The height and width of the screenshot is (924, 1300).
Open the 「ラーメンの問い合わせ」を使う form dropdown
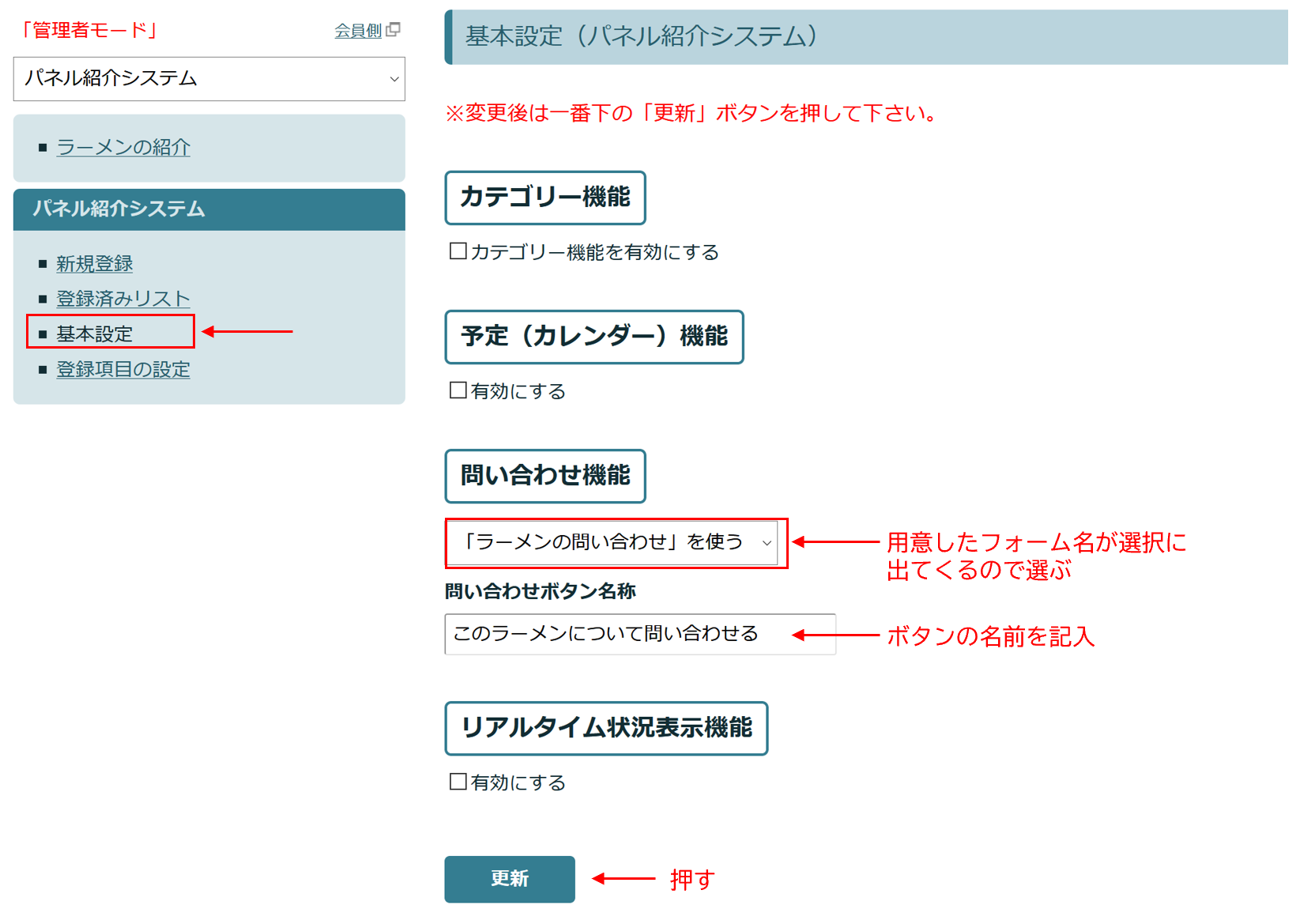point(612,543)
